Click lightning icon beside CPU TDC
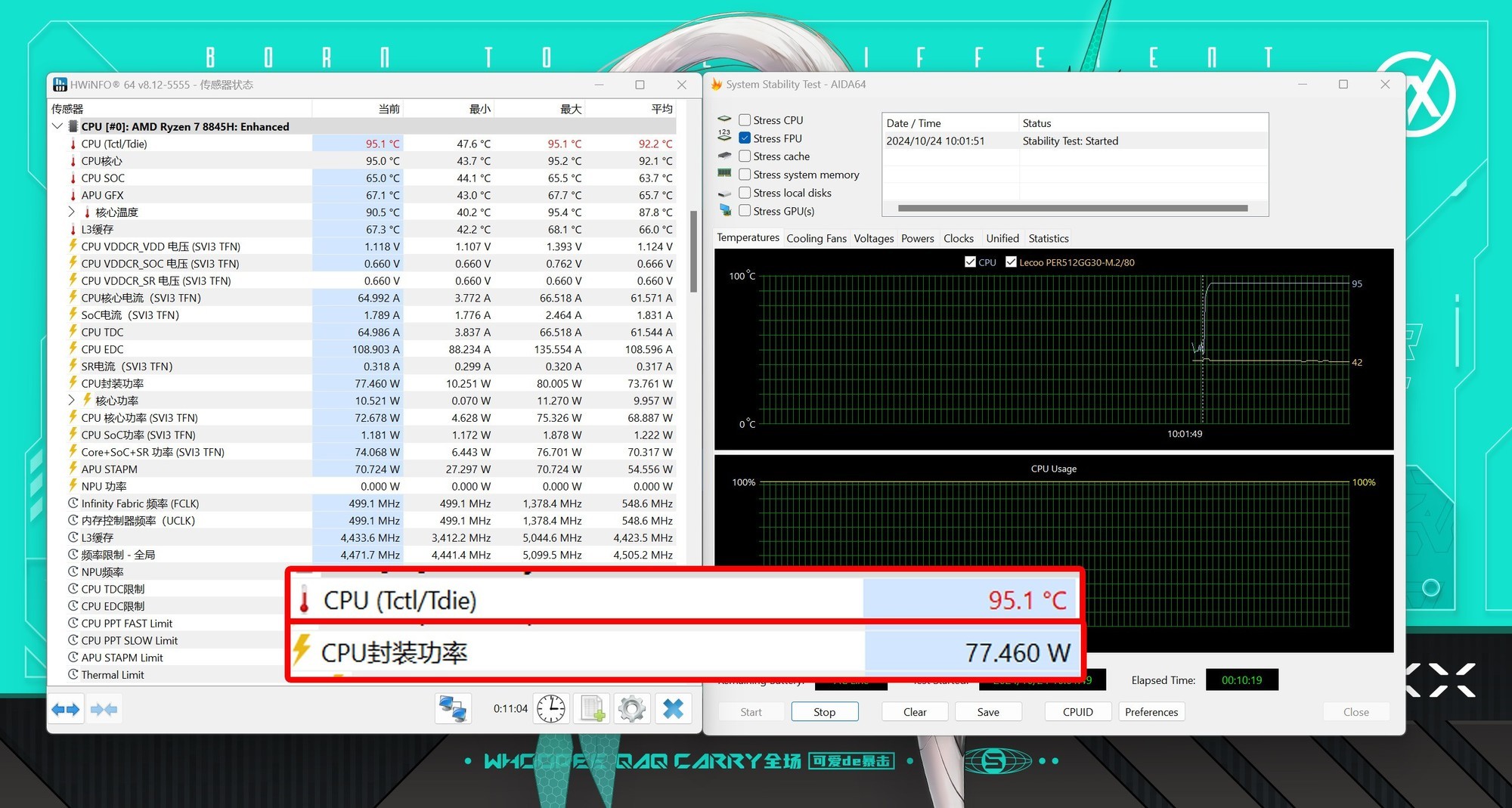Image resolution: width=1512 pixels, height=808 pixels. [73, 332]
